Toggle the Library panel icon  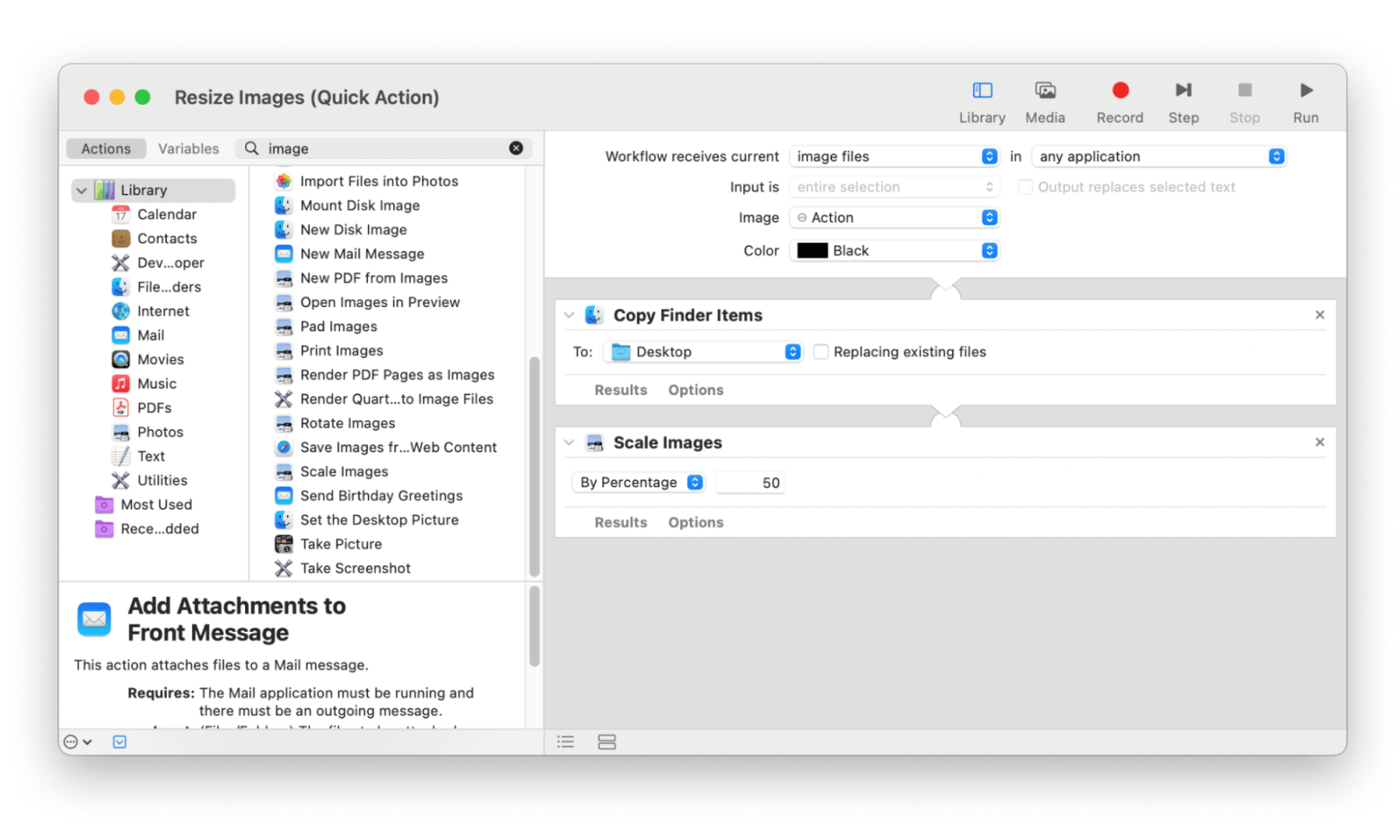coord(982,91)
